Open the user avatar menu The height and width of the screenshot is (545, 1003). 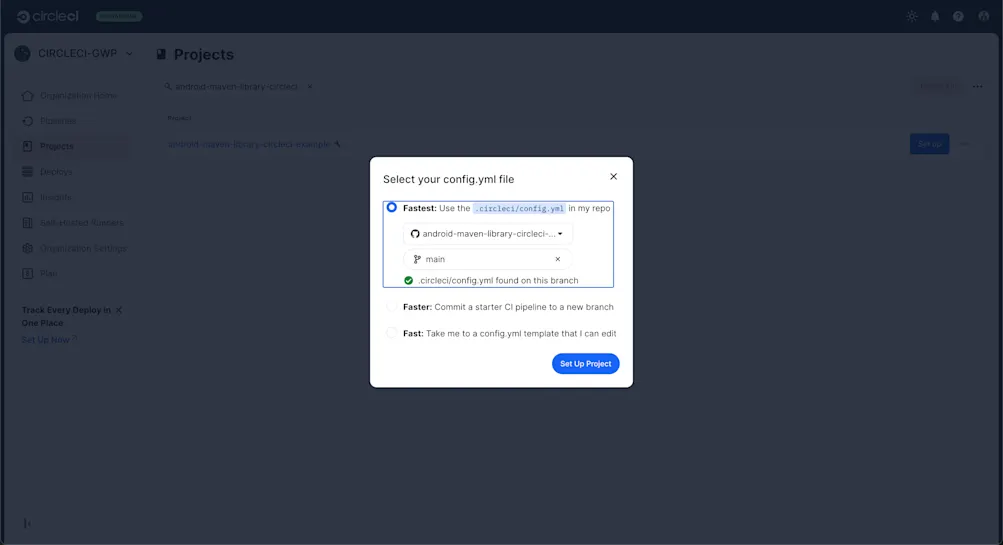pos(984,17)
